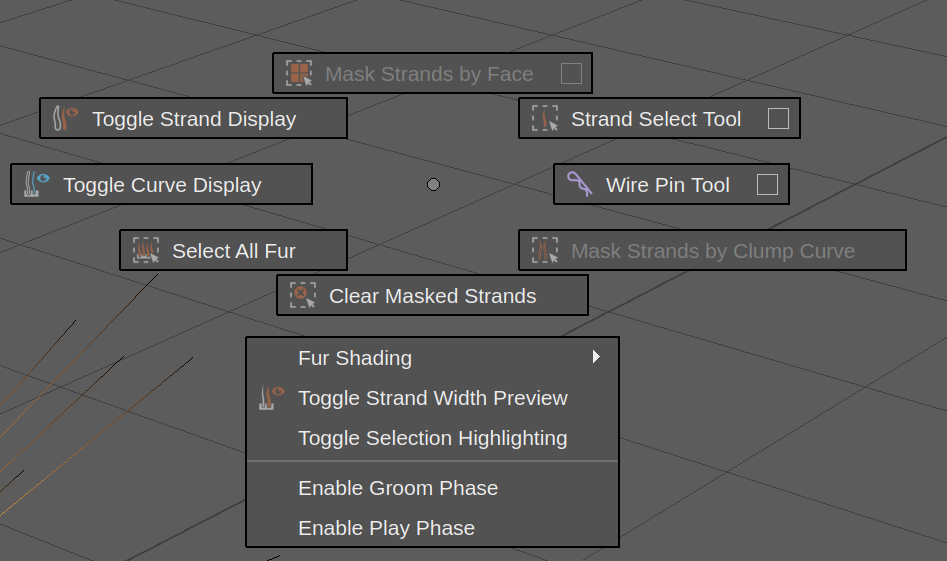The height and width of the screenshot is (561, 947).
Task: Open the Fur Shading menu entry
Action: (x=355, y=358)
